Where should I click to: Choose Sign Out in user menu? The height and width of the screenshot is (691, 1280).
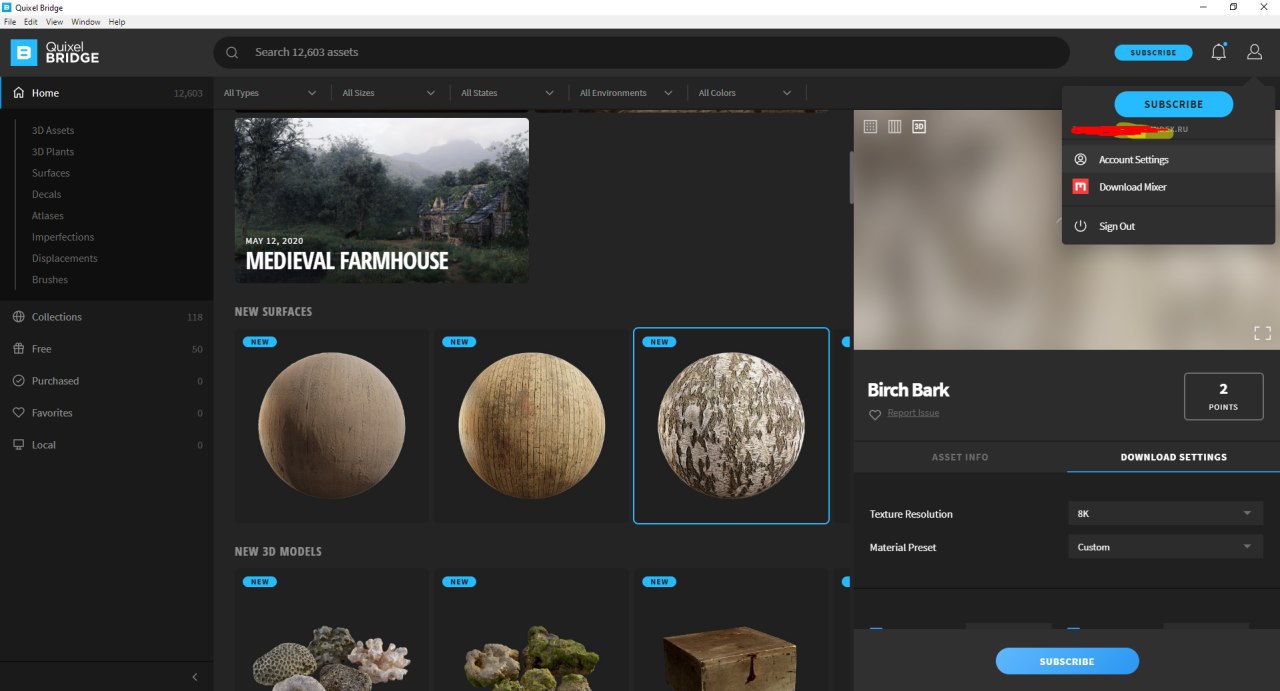point(1168,226)
